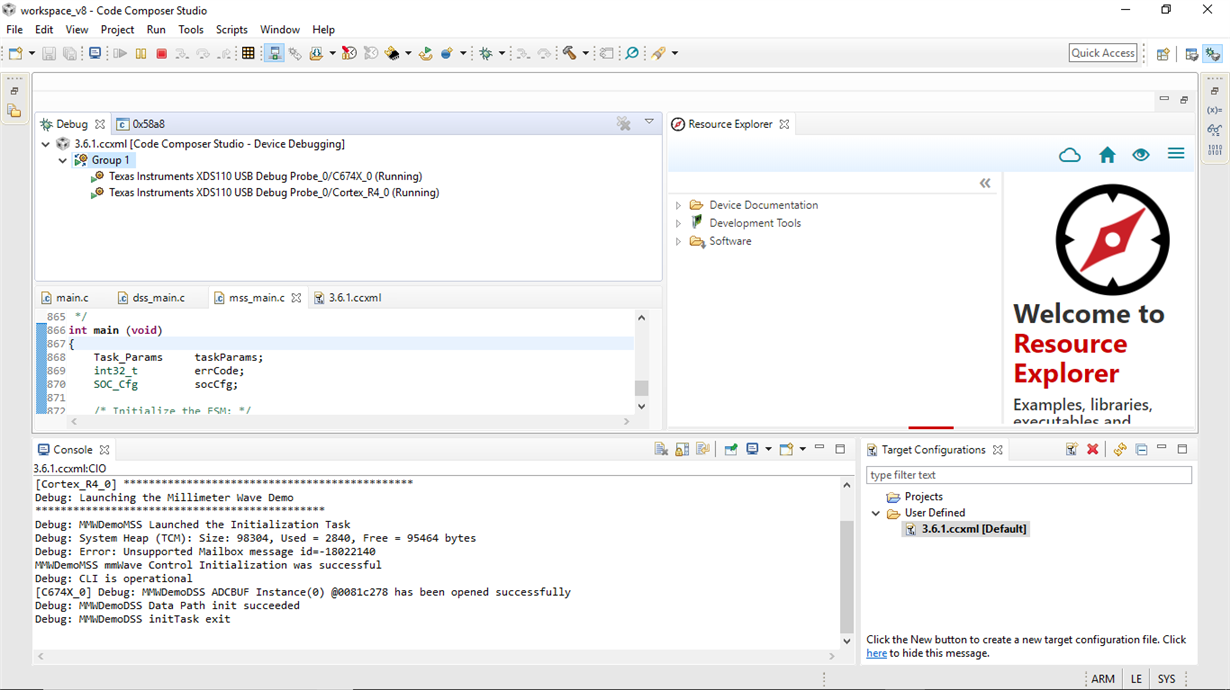Select the 0x58a8 tab
1230x690 pixels.
click(x=141, y=124)
